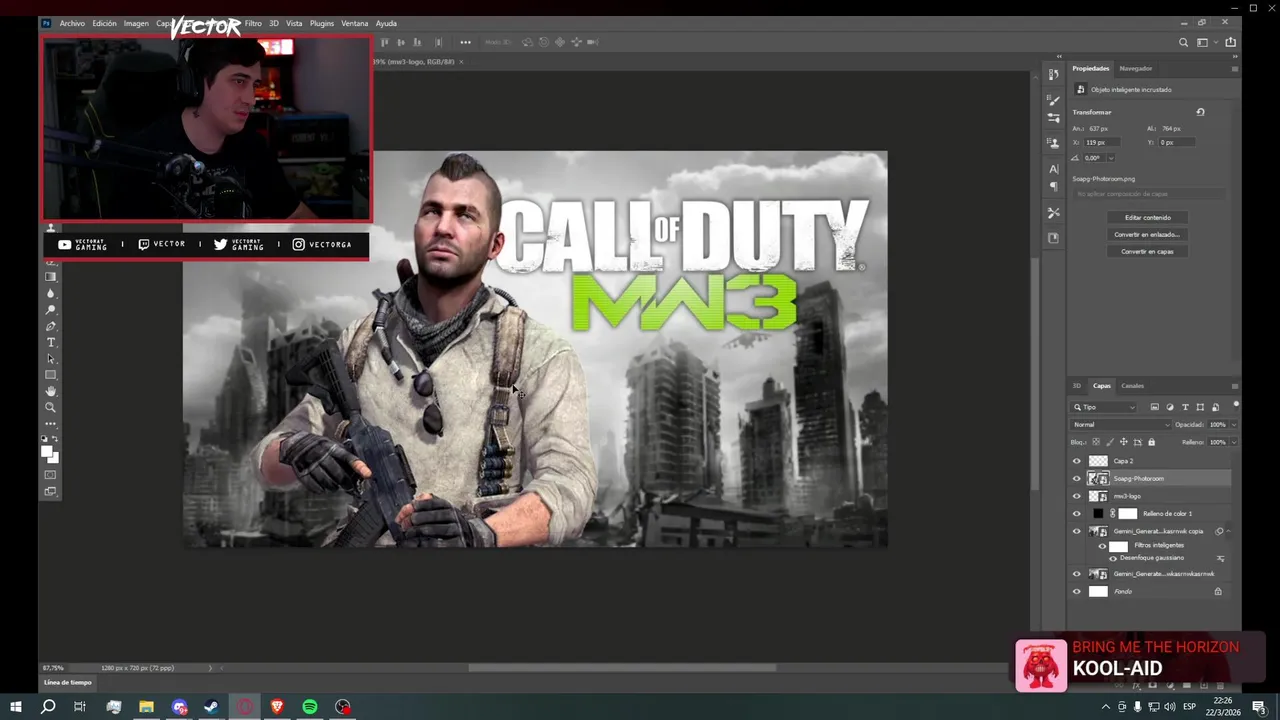Open the Opacidad slider dropdown arrow
The height and width of the screenshot is (720, 1280).
point(1233,425)
